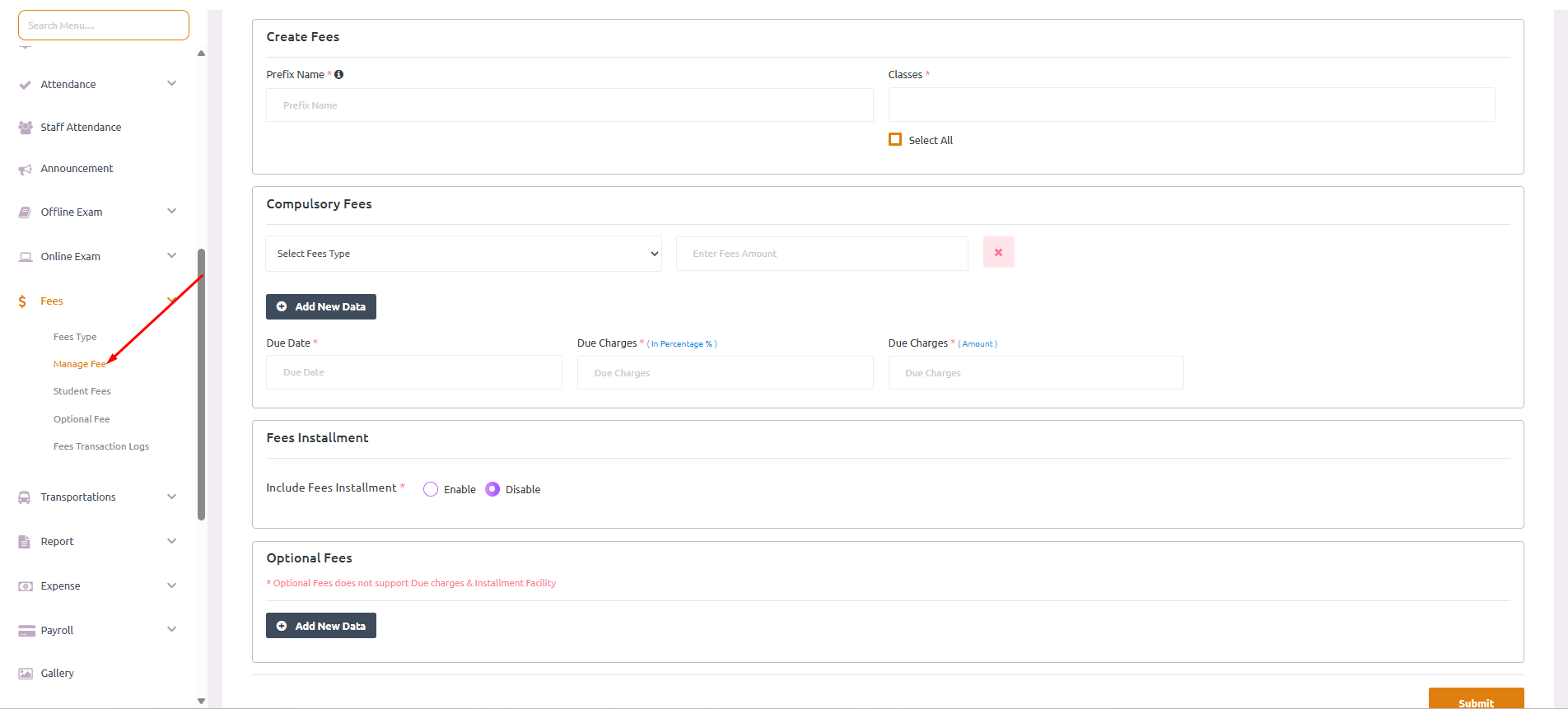Click the sidebar vertical scrollbar thumb
1568x709 pixels.
pyautogui.click(x=201, y=385)
